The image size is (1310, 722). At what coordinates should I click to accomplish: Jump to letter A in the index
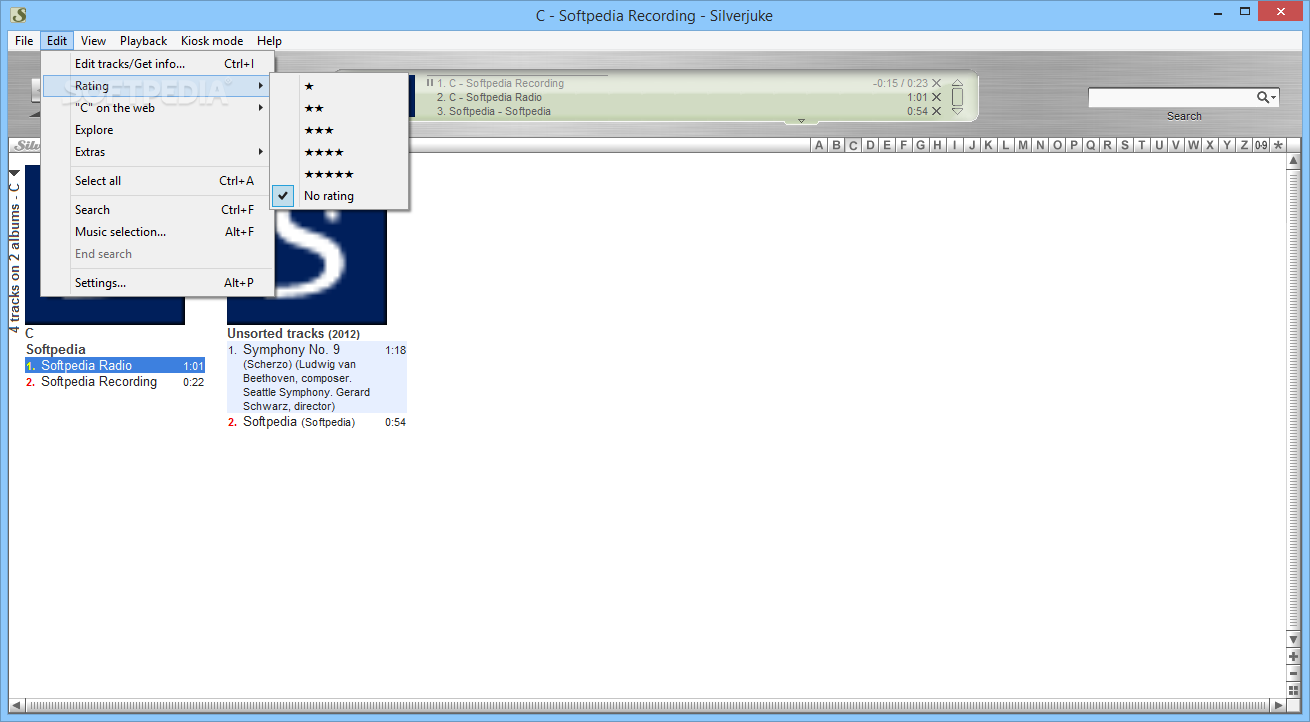[819, 145]
